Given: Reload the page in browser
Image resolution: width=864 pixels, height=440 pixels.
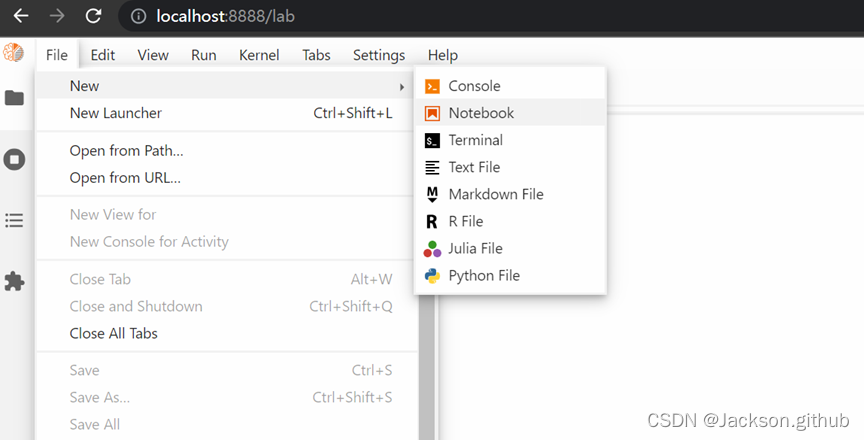Looking at the screenshot, I should 93,16.
